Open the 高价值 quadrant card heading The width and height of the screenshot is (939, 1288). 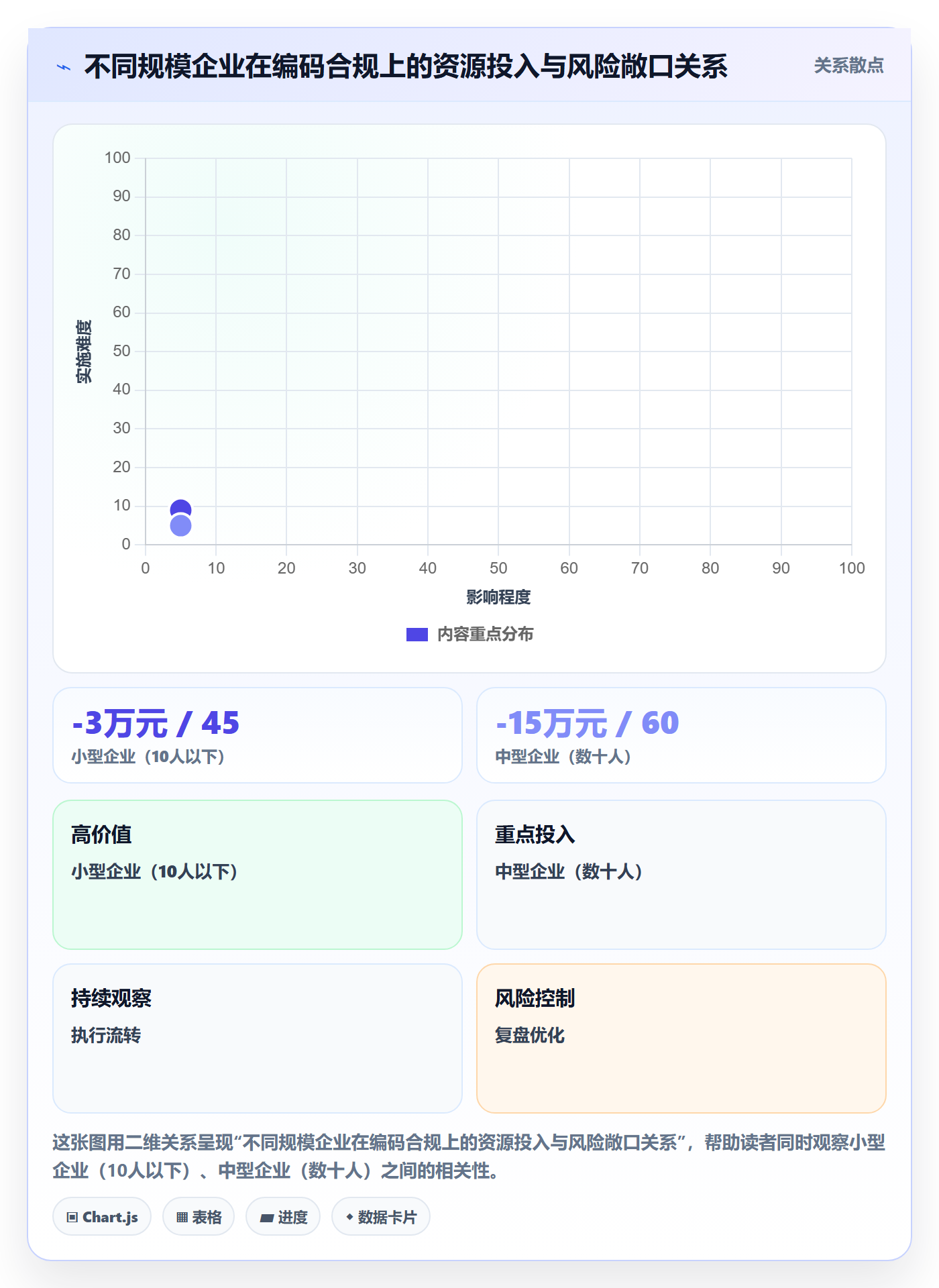[x=101, y=835]
